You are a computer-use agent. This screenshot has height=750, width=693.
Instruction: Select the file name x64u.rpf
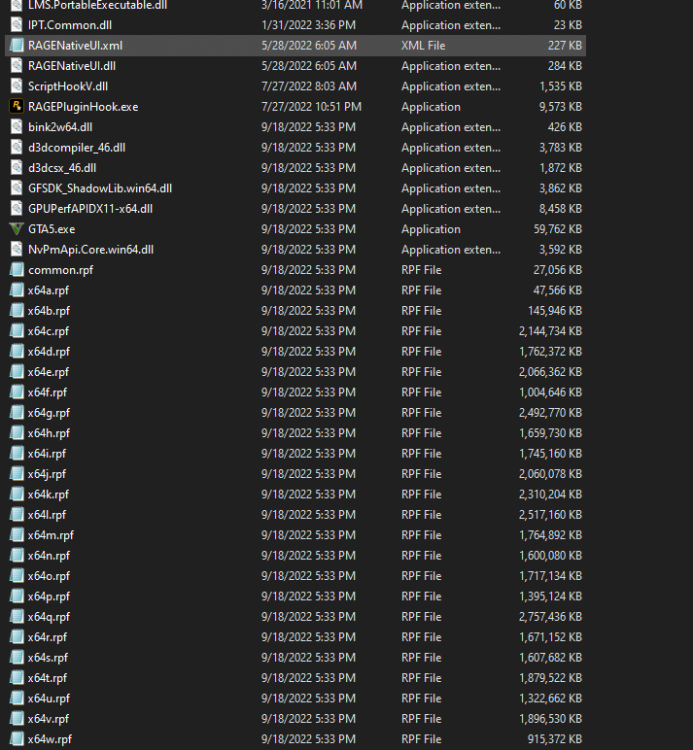tap(49, 699)
